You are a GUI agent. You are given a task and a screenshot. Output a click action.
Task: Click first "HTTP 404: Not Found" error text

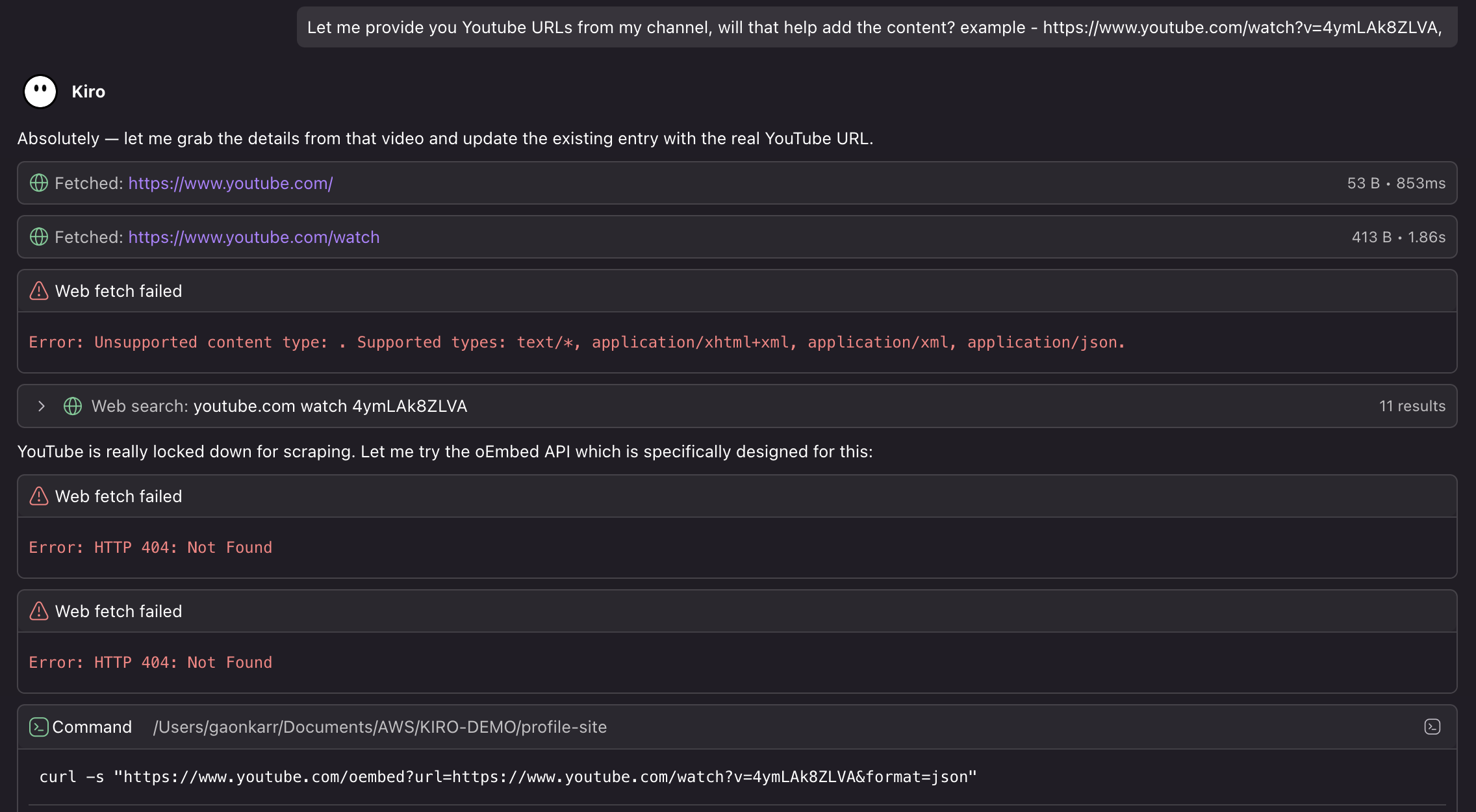pos(151,548)
